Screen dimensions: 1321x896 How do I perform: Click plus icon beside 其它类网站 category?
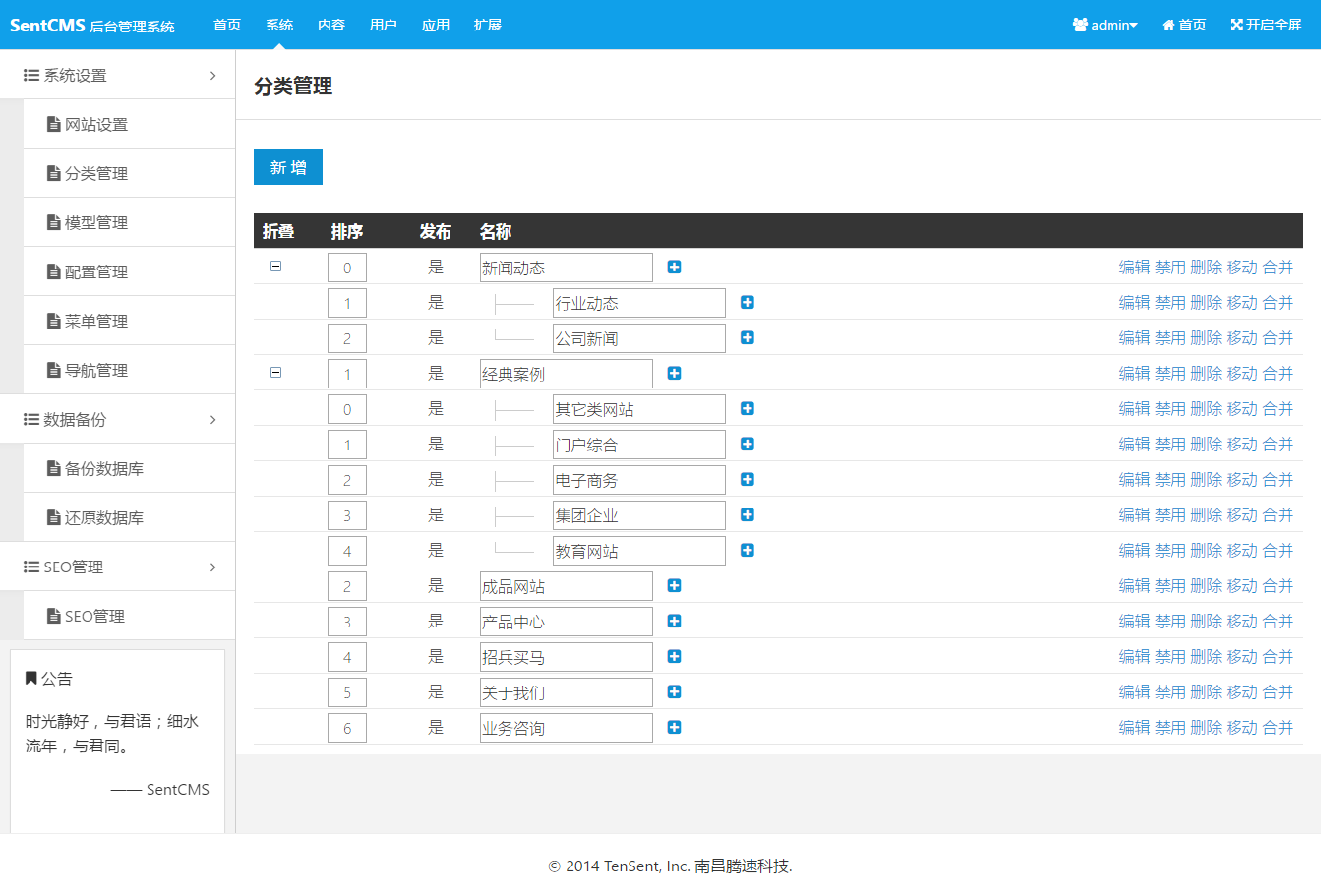[748, 408]
